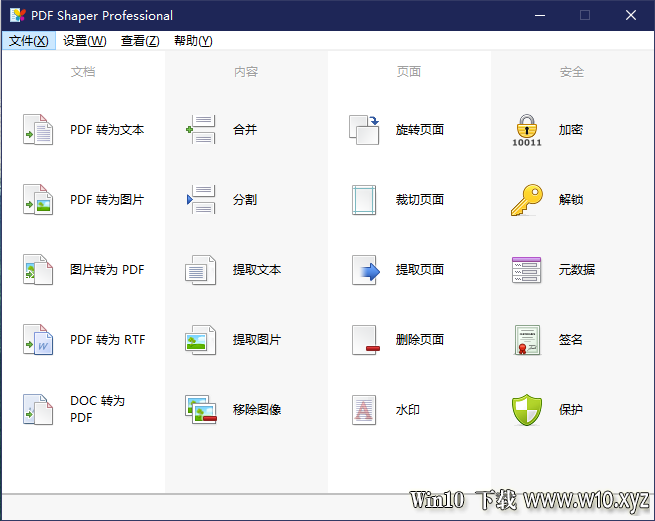Choose the 图片转为 PDF label
Image resolution: width=655 pixels, height=521 pixels.
click(x=107, y=269)
